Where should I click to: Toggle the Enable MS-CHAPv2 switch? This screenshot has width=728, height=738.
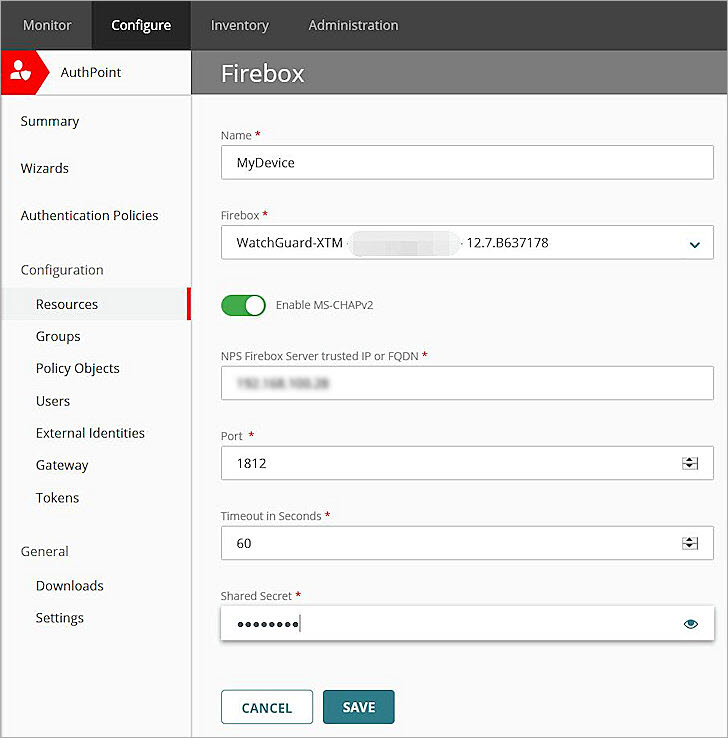[x=243, y=305]
